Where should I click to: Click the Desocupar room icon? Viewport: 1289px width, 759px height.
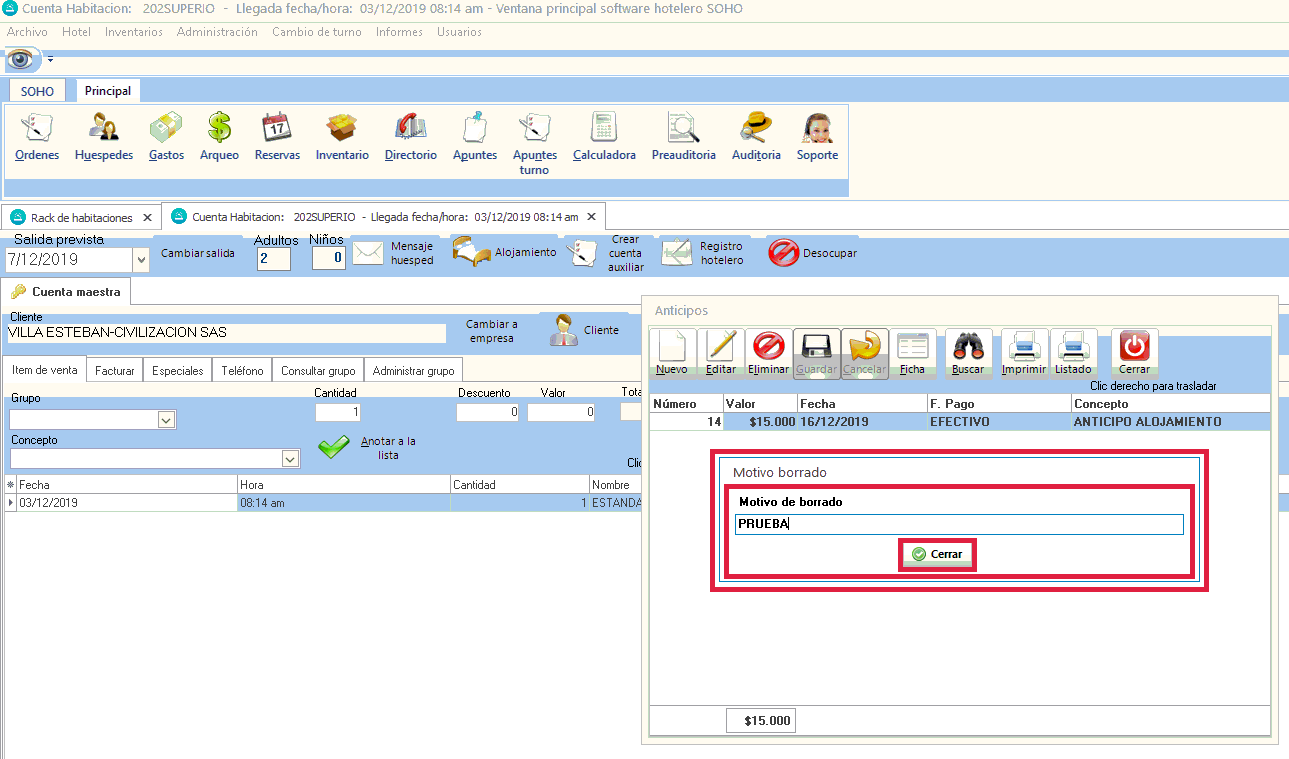[783, 254]
